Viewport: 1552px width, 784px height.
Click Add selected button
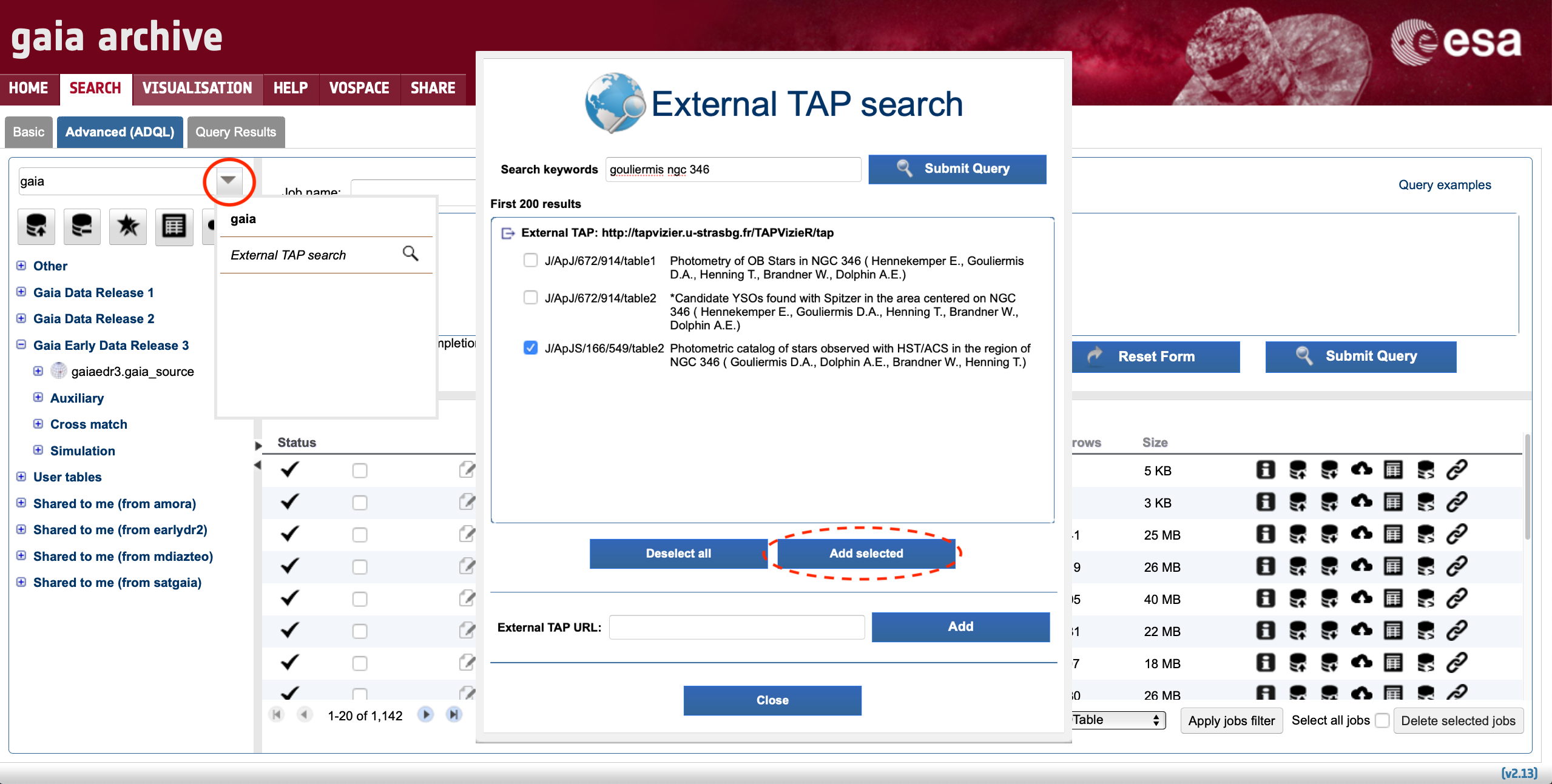click(866, 554)
